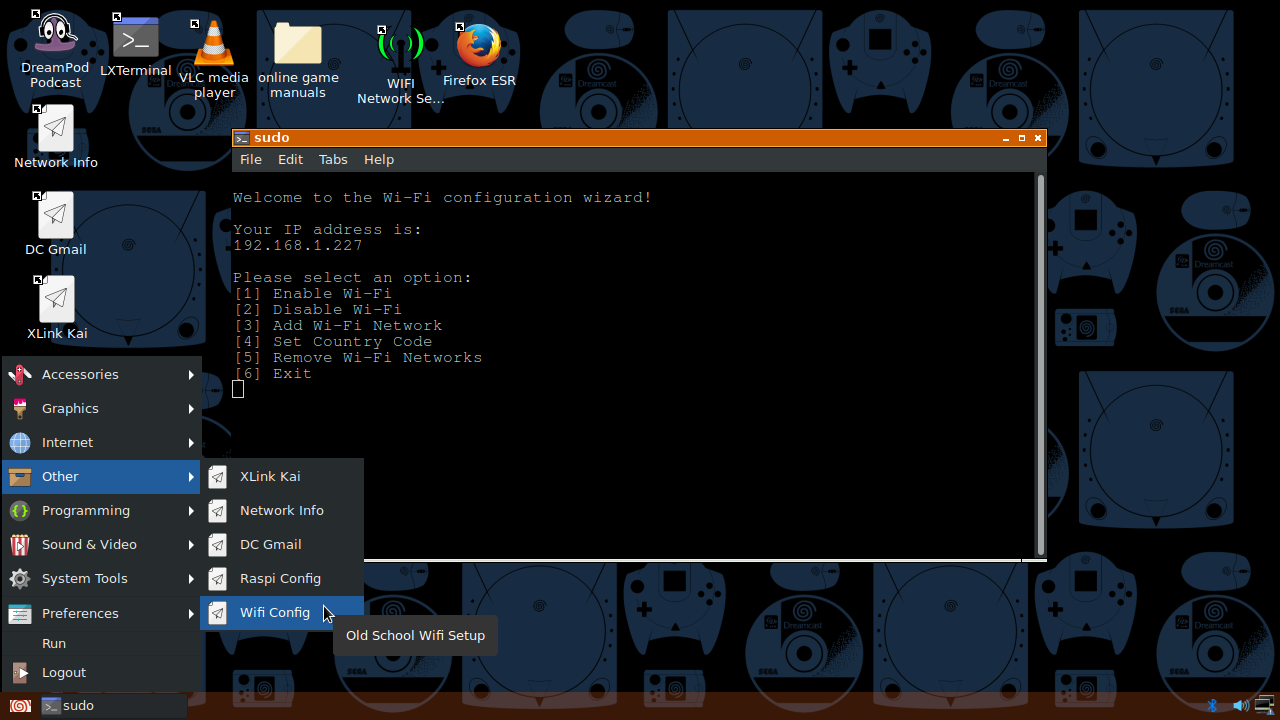The height and width of the screenshot is (720, 1280).
Task: Click the Preferences category icon
Action: tap(20, 614)
